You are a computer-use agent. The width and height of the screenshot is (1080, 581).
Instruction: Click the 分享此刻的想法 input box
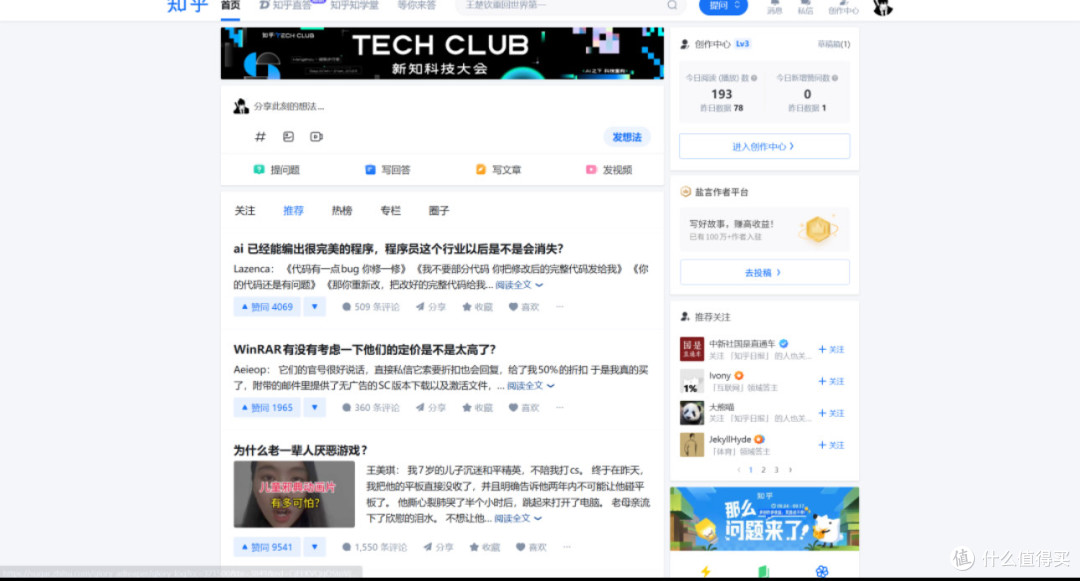pos(289,106)
